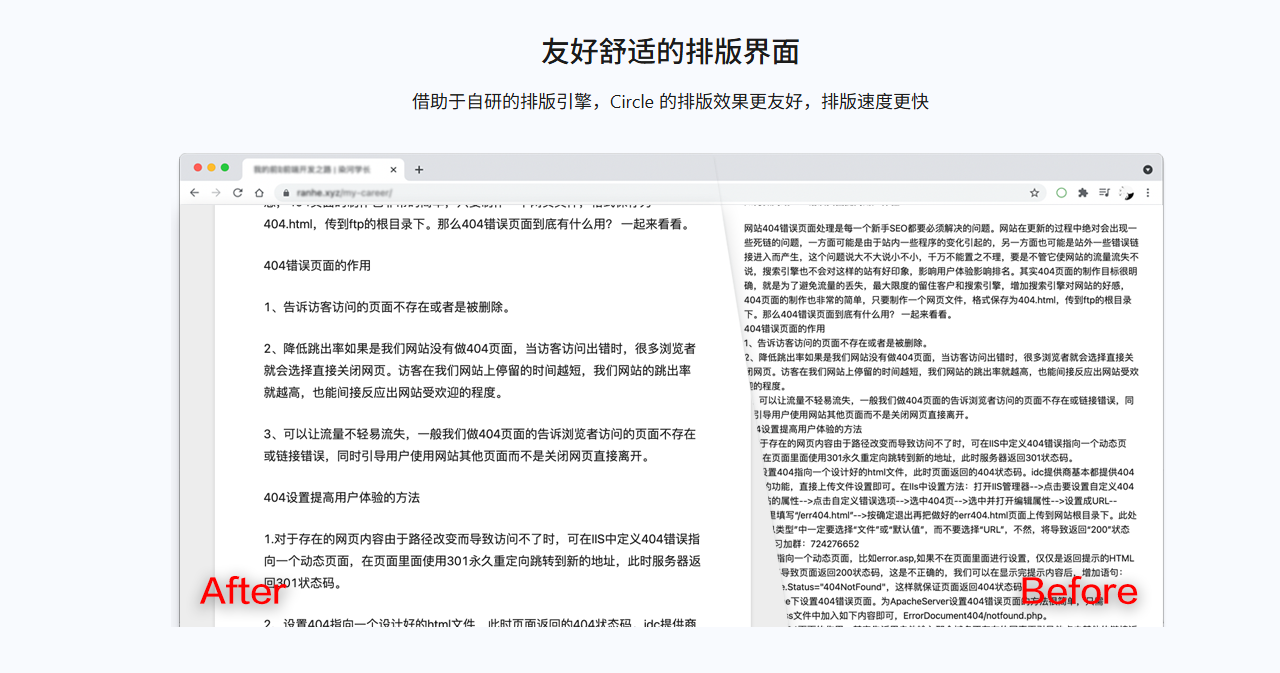This screenshot has height=673, width=1280.
Task: Click the green maximize window button
Action: coord(225,167)
